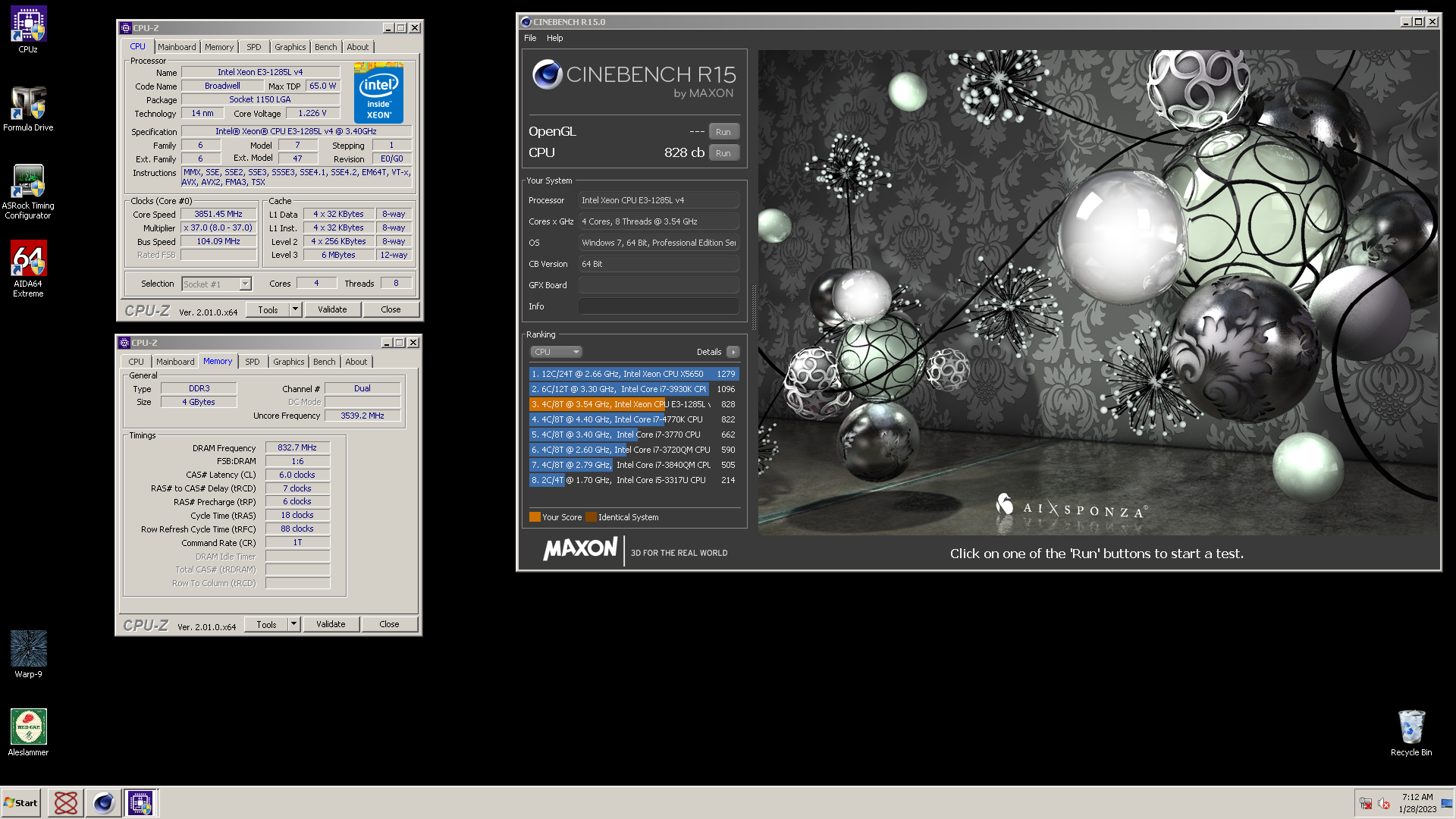Open Memory tab in upper CPU-Z
This screenshot has width=1456, height=819.
click(219, 47)
